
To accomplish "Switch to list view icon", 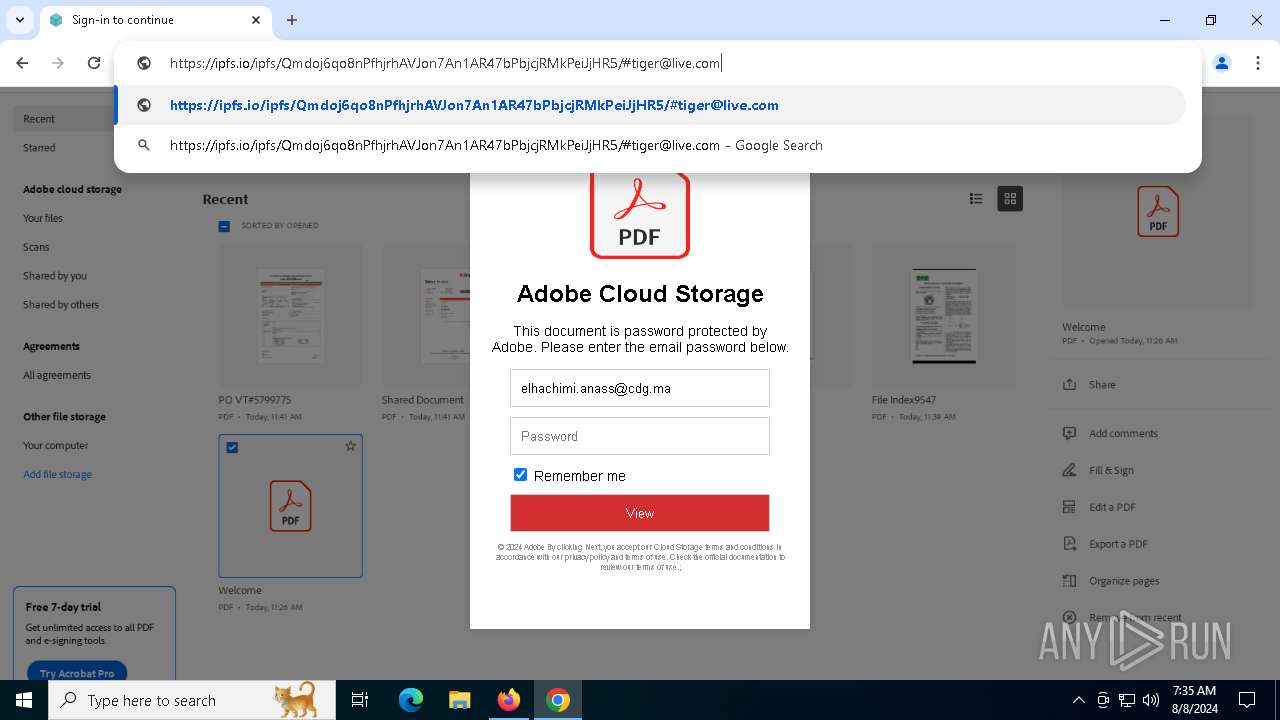I will click(x=976, y=199).
